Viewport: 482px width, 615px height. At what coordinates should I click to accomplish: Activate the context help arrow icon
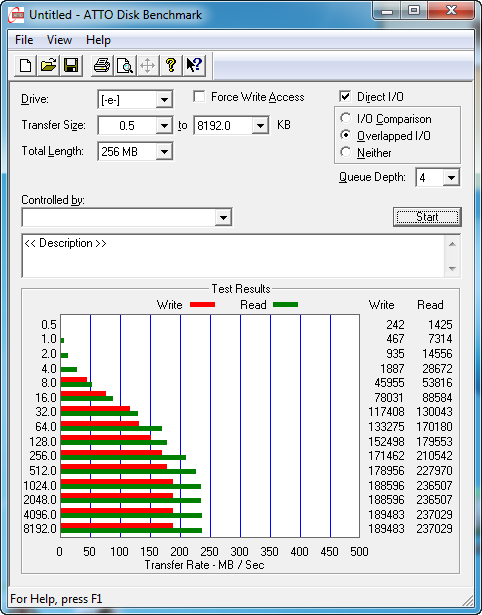tap(194, 65)
